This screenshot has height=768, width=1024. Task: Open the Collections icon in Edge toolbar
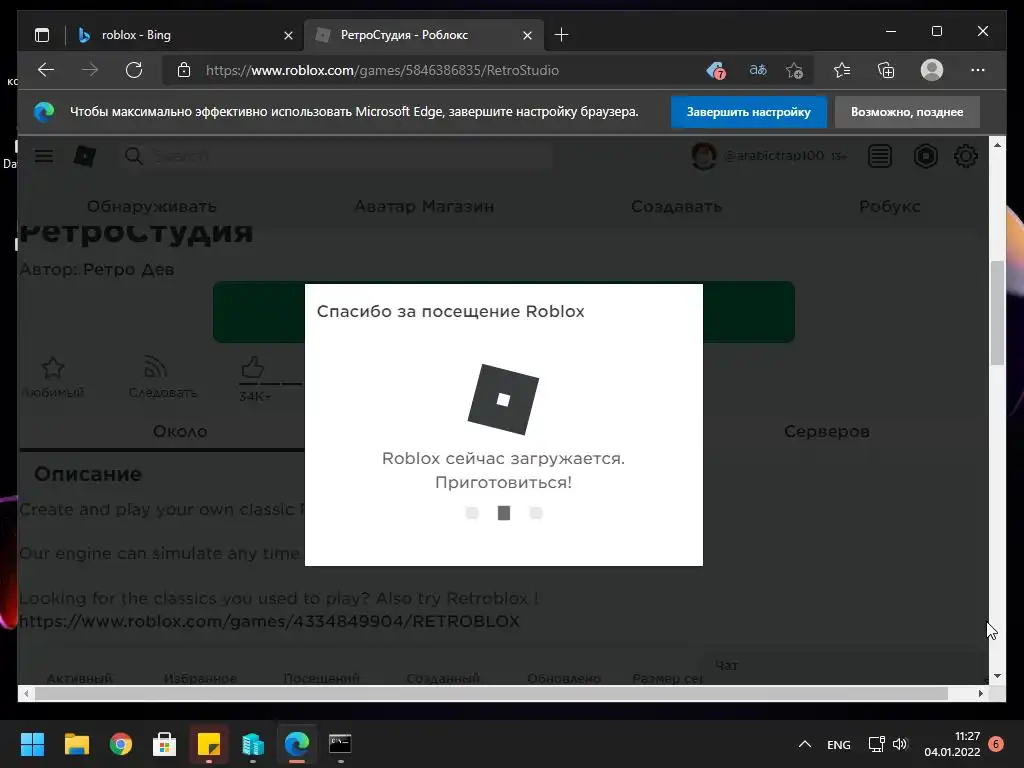pos(886,70)
